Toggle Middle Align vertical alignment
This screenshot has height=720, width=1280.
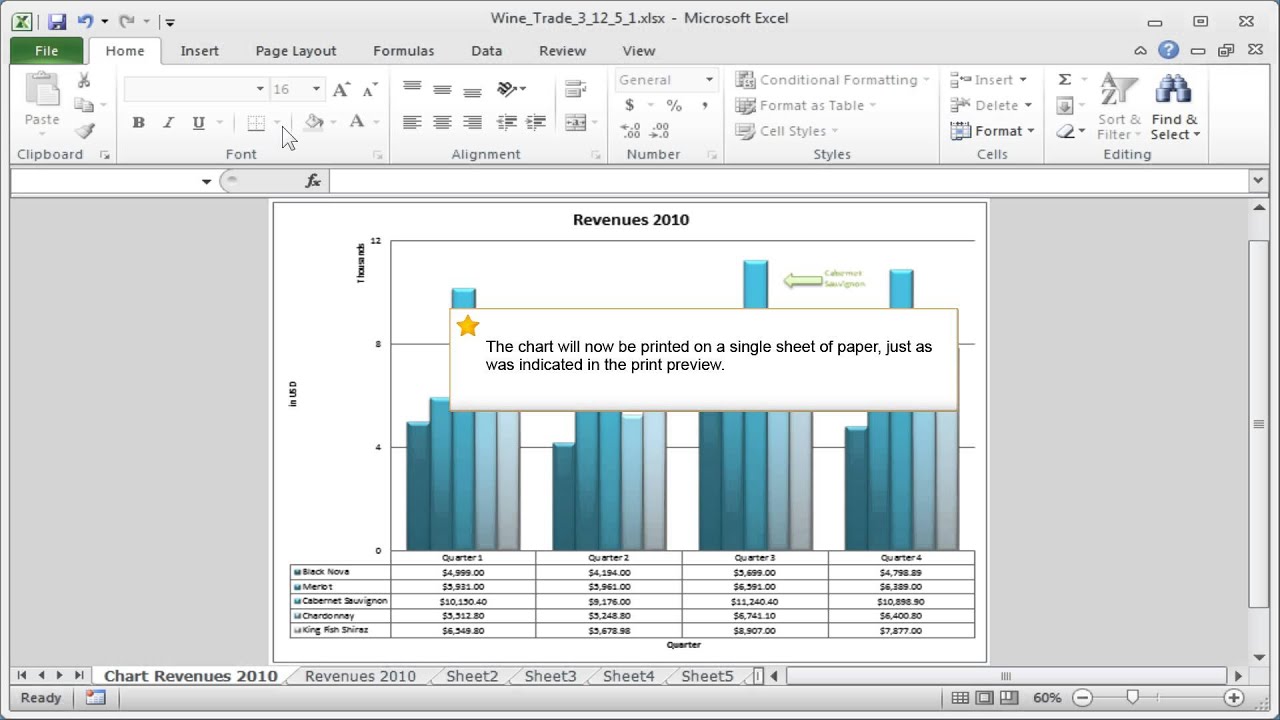(442, 89)
